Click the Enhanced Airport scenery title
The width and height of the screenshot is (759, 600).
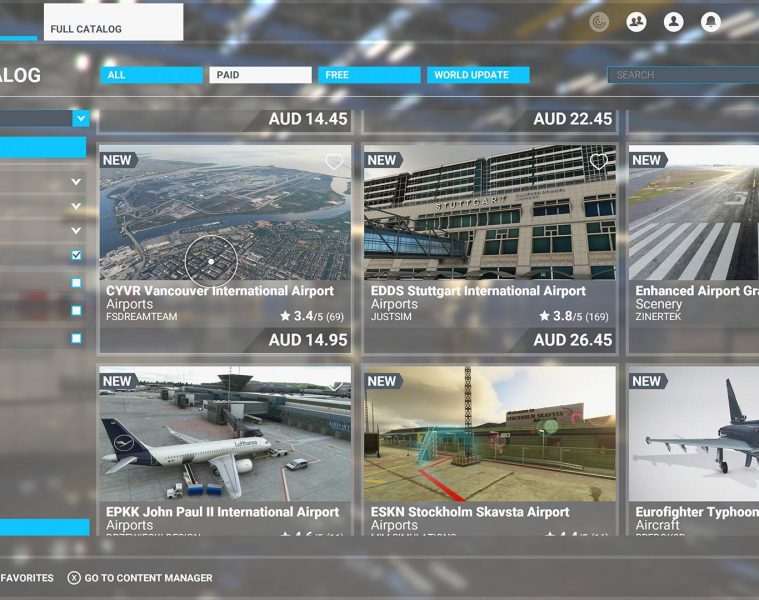pos(697,291)
